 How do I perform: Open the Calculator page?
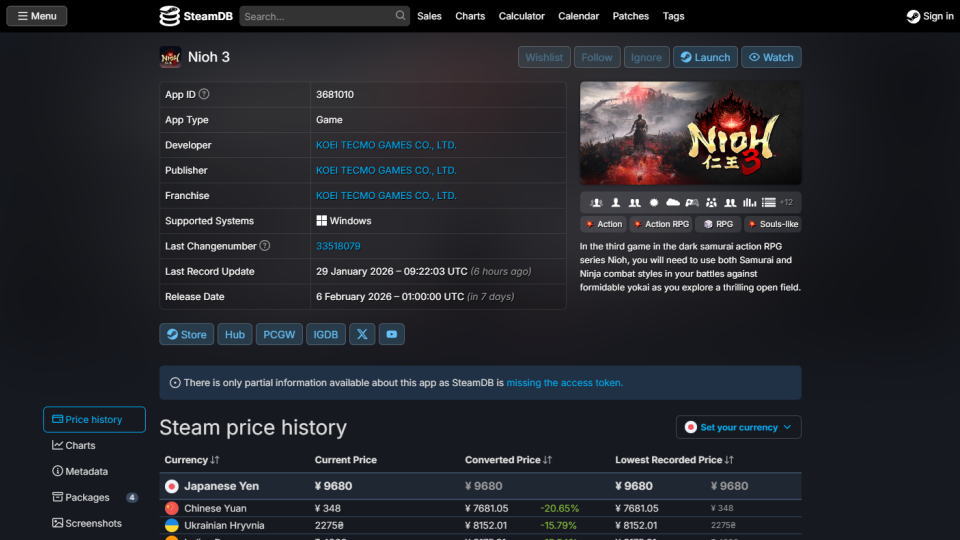522,16
